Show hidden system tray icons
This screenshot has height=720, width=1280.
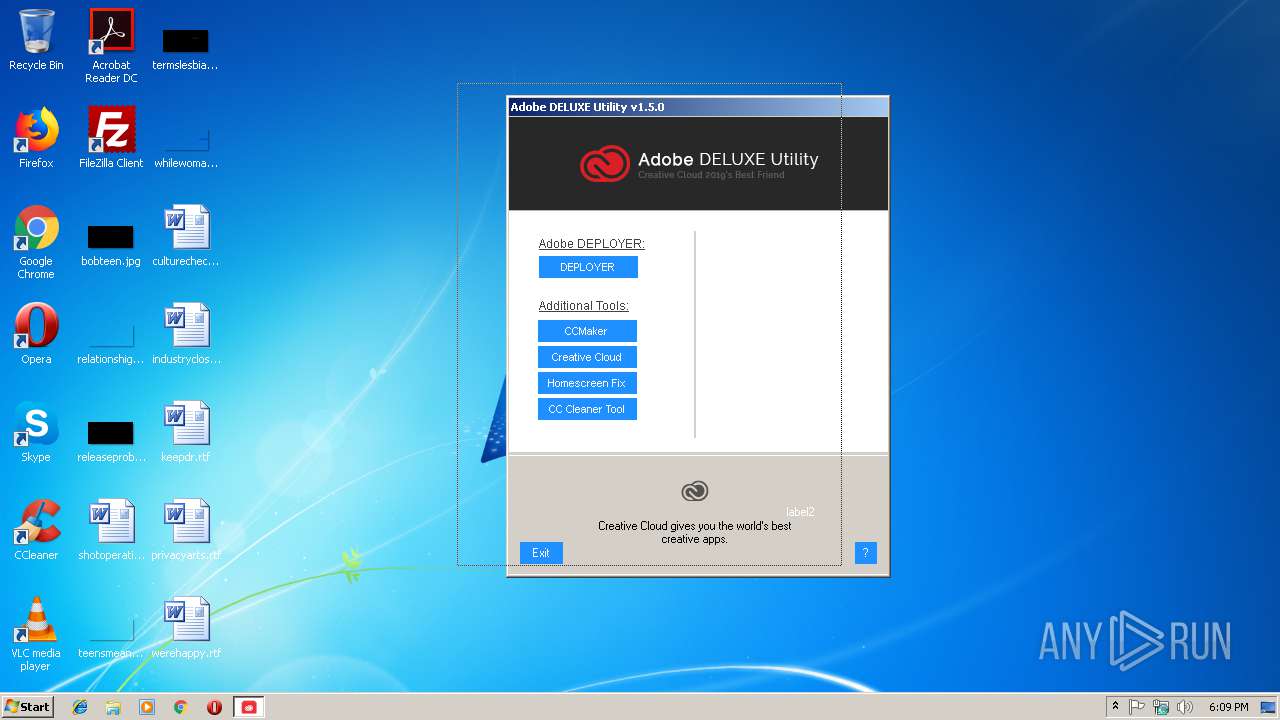coord(1116,707)
